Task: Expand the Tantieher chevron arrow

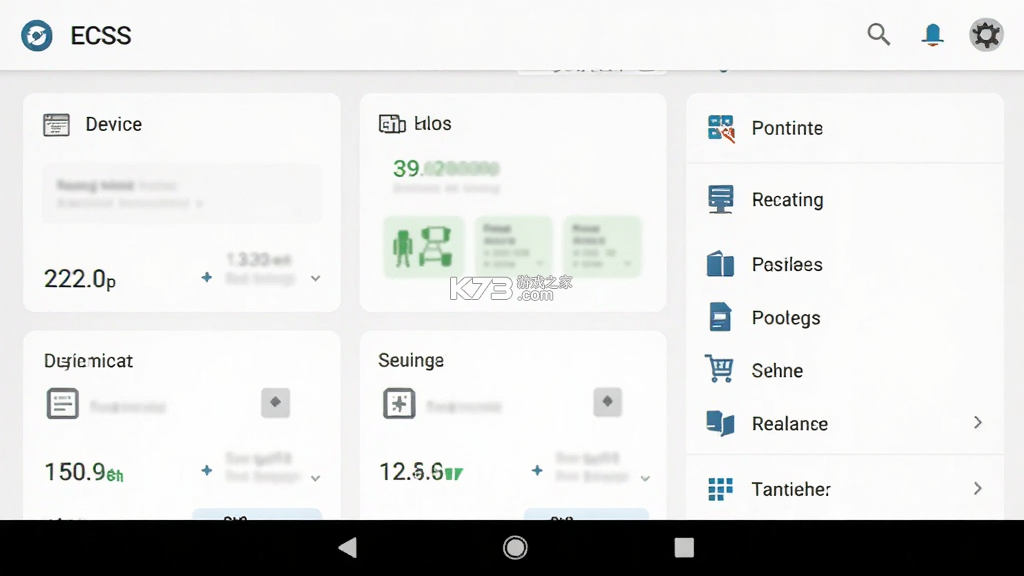Action: (x=978, y=488)
